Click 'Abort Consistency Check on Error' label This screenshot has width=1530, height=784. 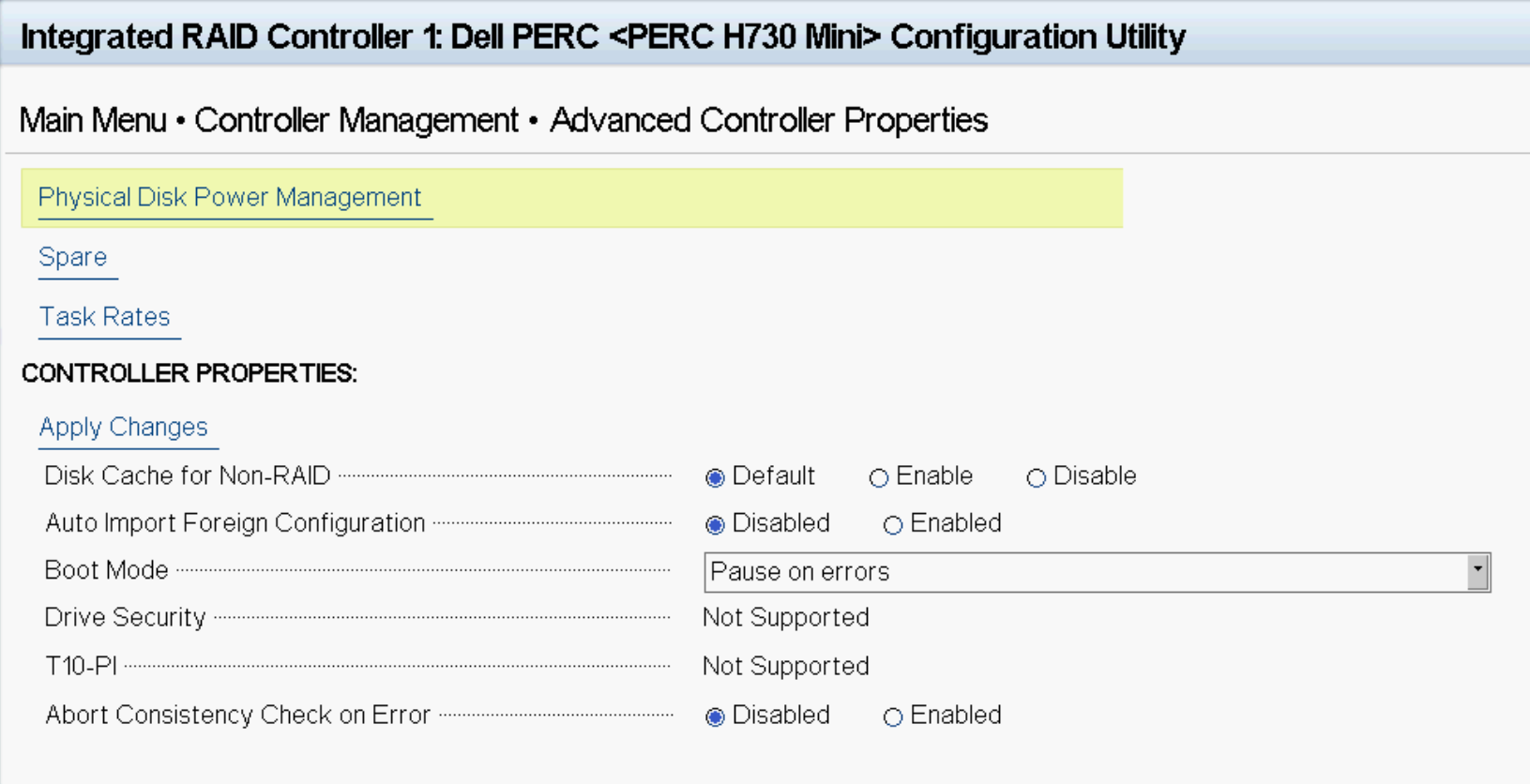coord(237,715)
